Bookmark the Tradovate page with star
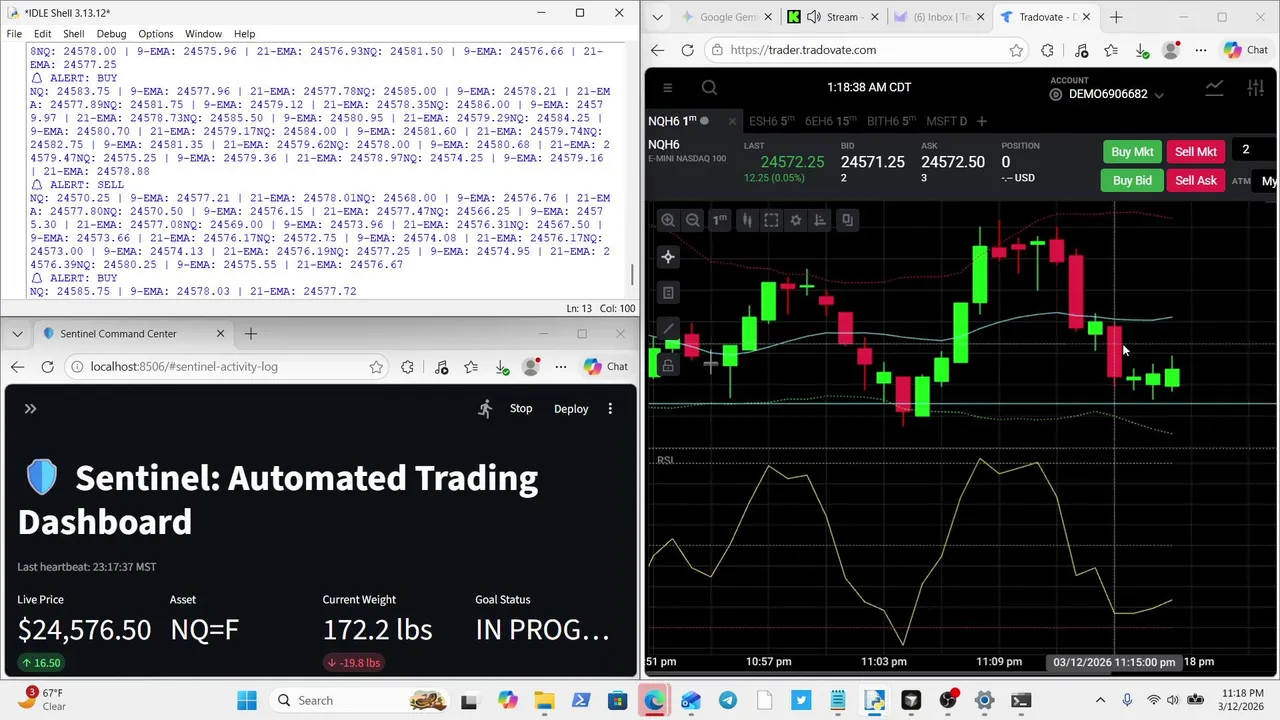 click(x=1016, y=50)
